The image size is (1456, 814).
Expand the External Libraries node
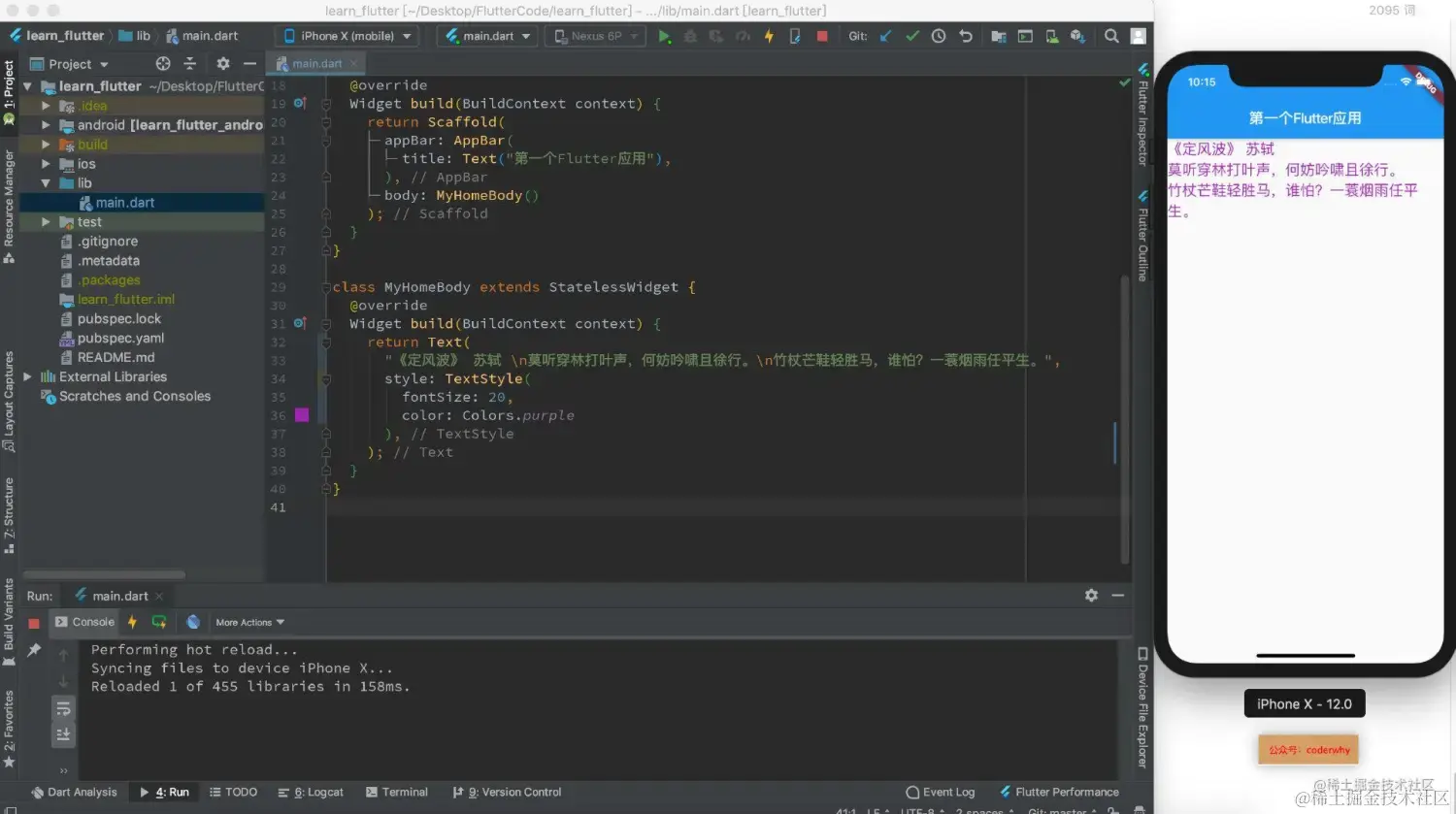click(27, 376)
